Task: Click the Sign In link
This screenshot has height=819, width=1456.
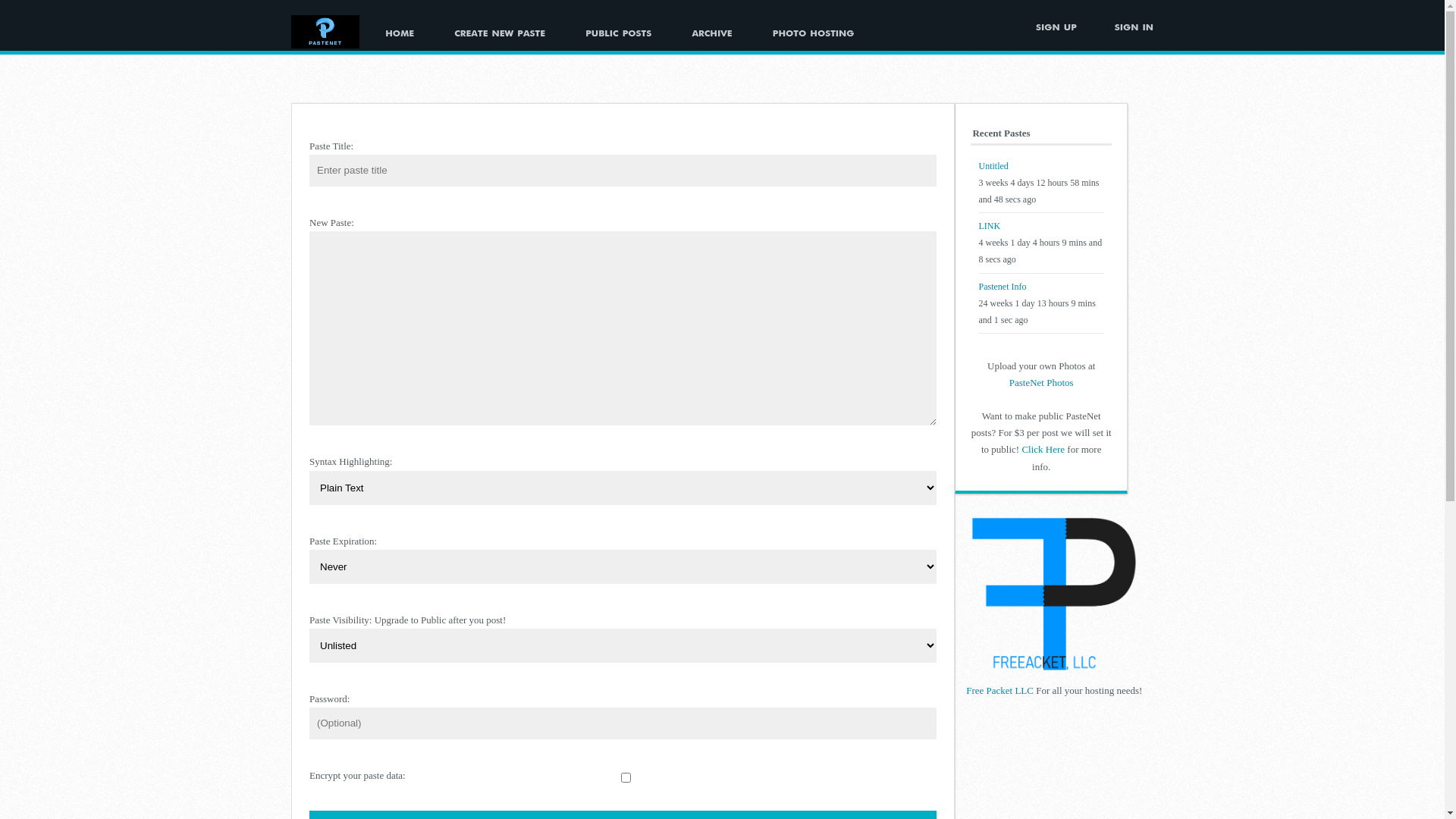Action: tap(1134, 27)
